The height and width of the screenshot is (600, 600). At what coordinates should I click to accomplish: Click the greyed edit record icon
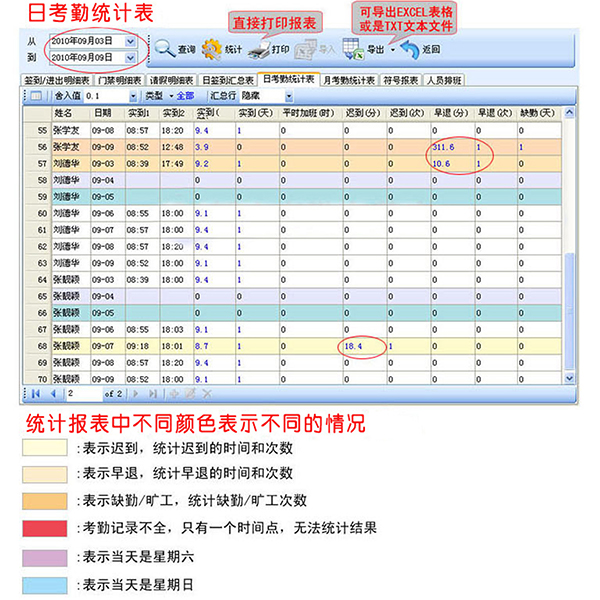point(191,393)
